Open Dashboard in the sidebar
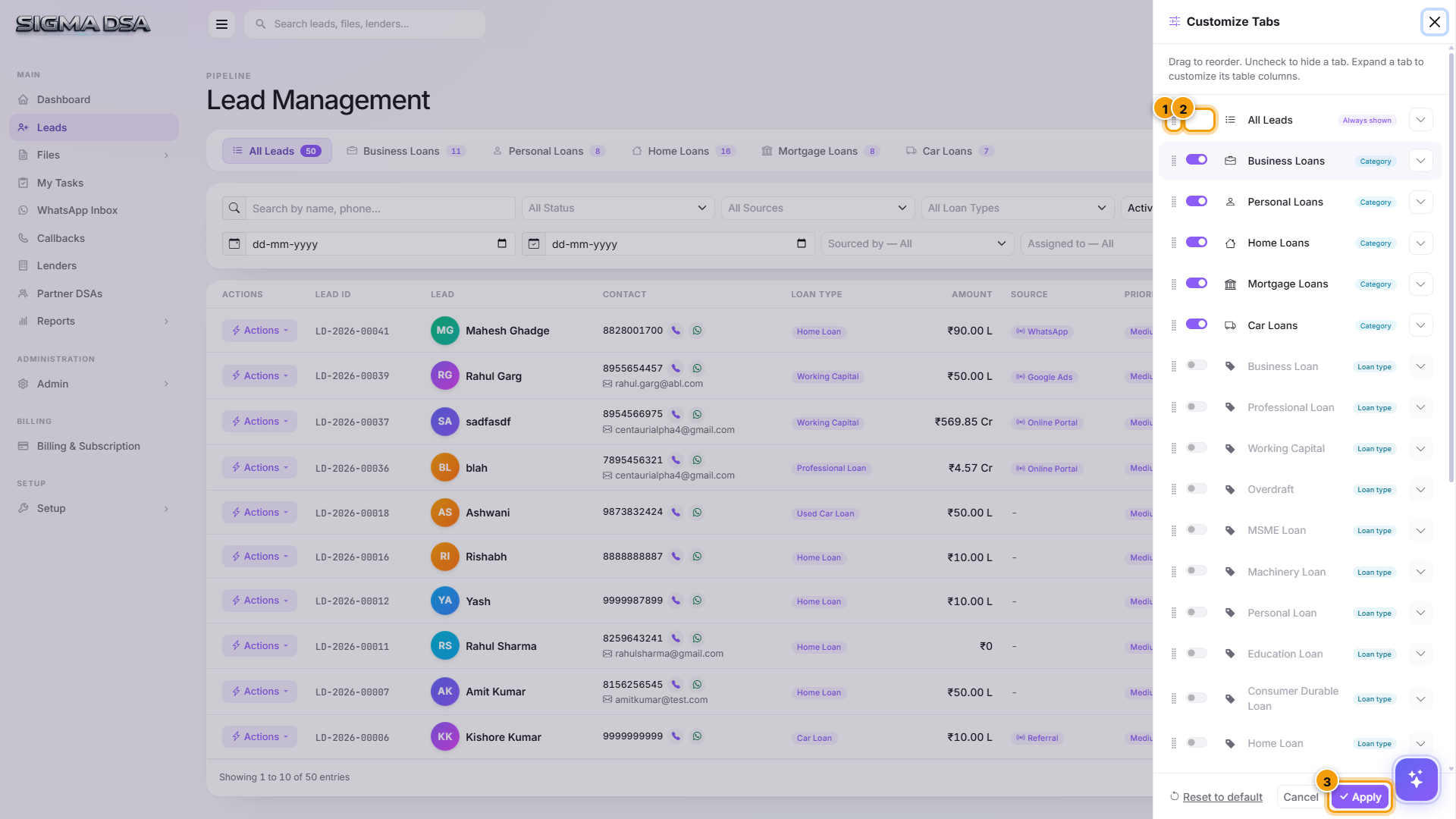 point(94,99)
